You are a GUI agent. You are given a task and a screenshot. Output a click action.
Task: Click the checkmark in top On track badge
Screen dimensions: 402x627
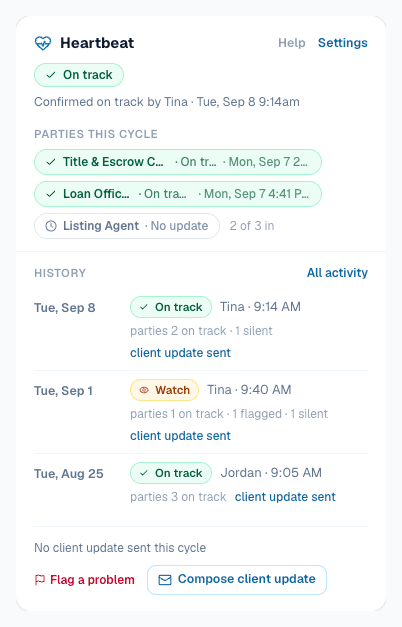pyautogui.click(x=51, y=75)
